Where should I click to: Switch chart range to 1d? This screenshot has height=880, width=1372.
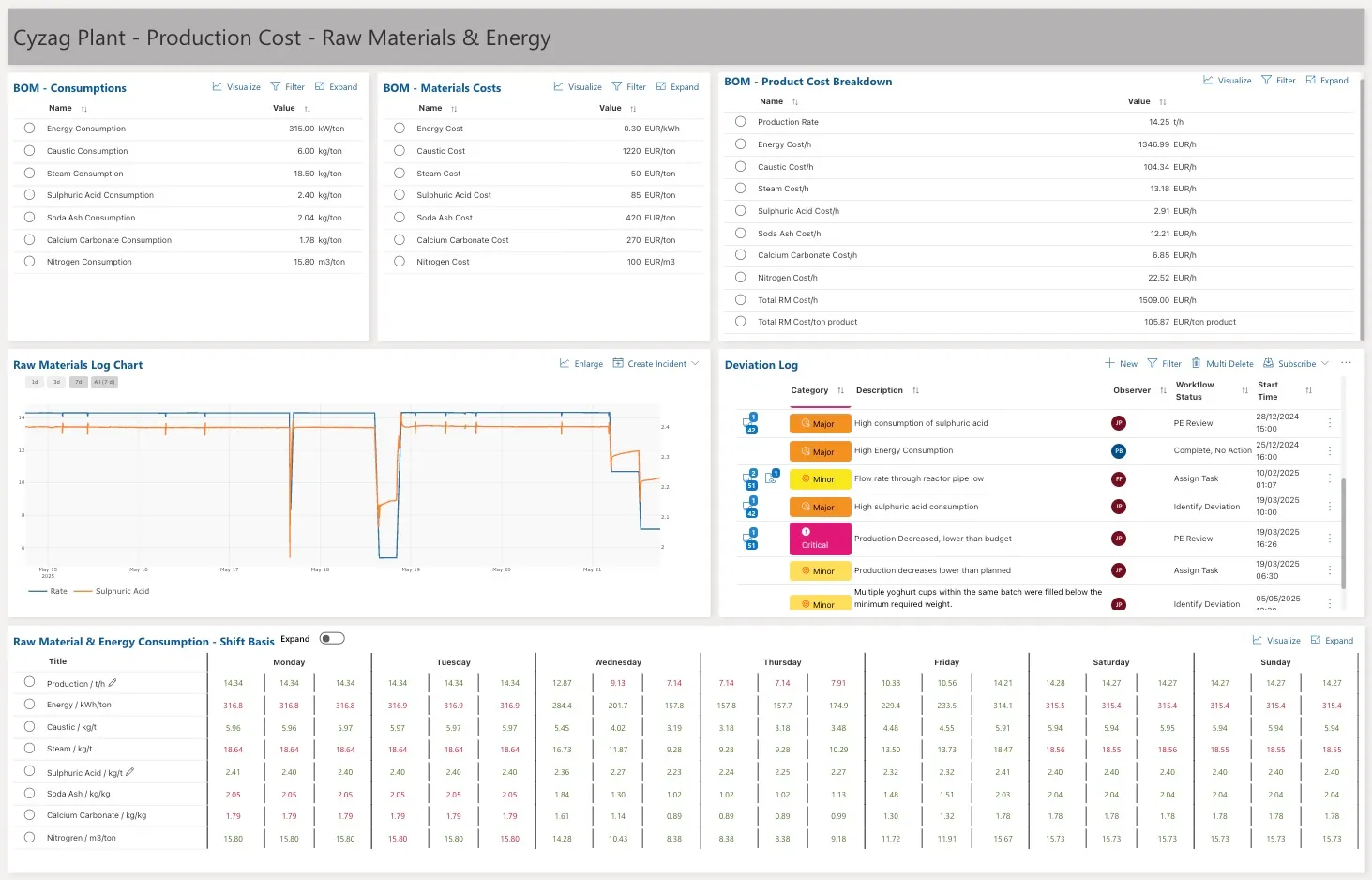[35, 382]
